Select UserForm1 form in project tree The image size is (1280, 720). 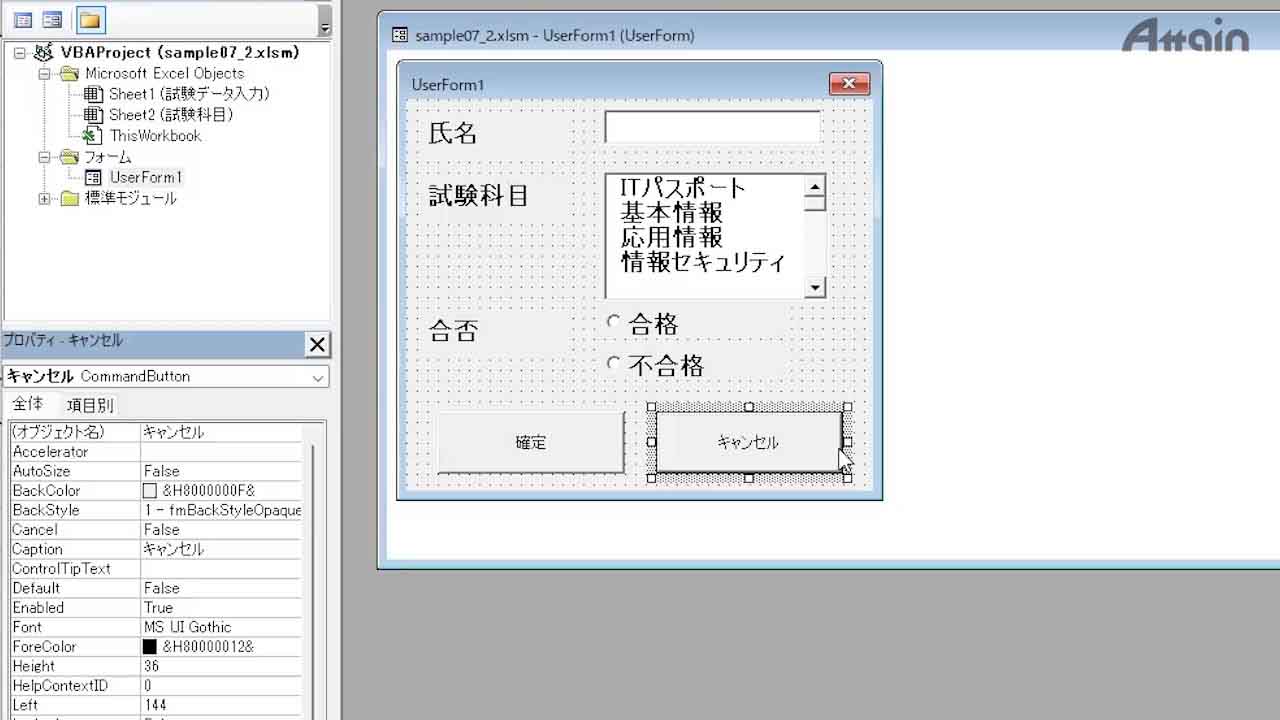pos(145,178)
